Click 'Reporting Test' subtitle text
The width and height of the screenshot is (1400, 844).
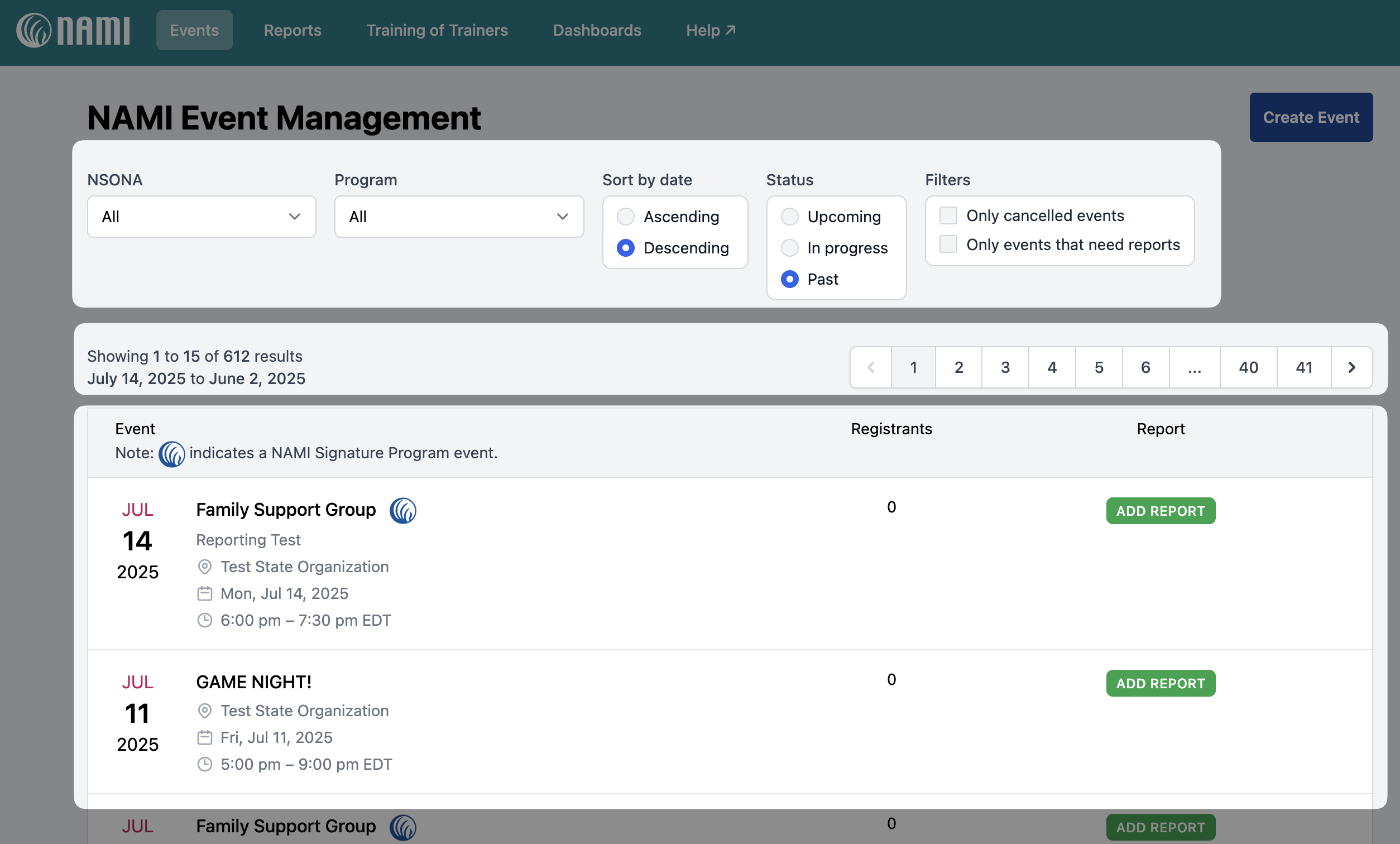[248, 540]
